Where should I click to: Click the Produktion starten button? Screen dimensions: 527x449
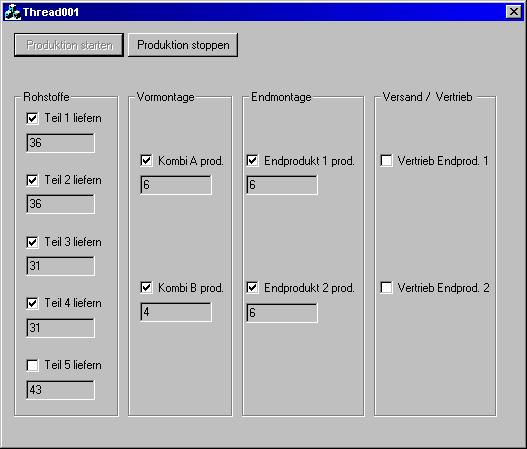[69, 45]
